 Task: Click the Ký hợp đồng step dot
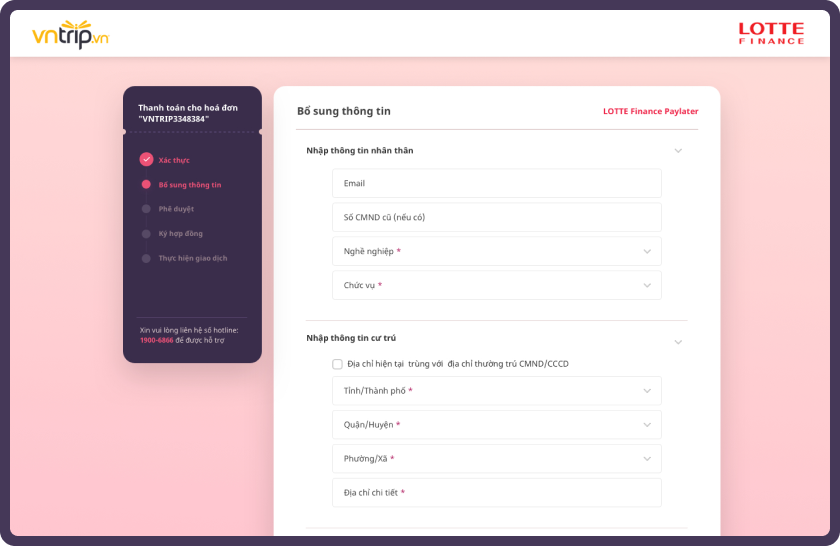pos(146,234)
